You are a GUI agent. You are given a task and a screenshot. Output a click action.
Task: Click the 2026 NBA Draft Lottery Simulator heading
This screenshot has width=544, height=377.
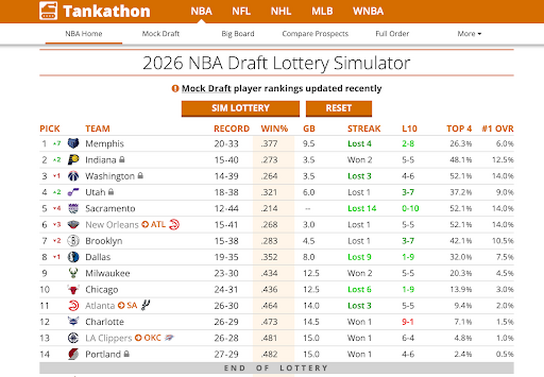pyautogui.click(x=277, y=63)
